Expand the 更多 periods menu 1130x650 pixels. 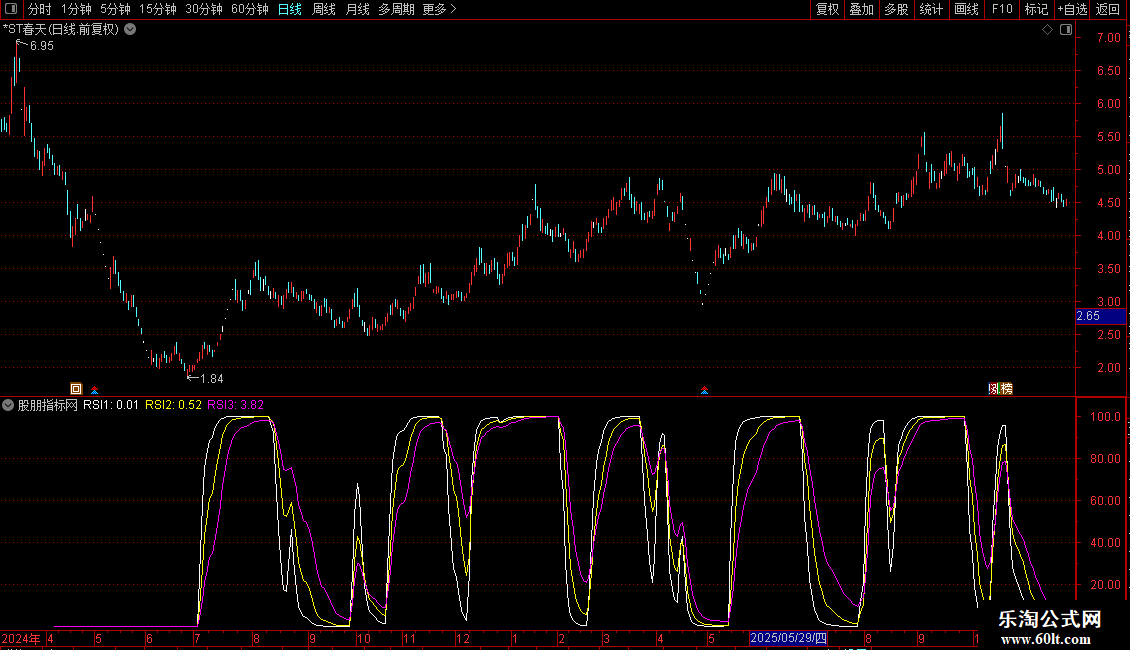tap(439, 10)
